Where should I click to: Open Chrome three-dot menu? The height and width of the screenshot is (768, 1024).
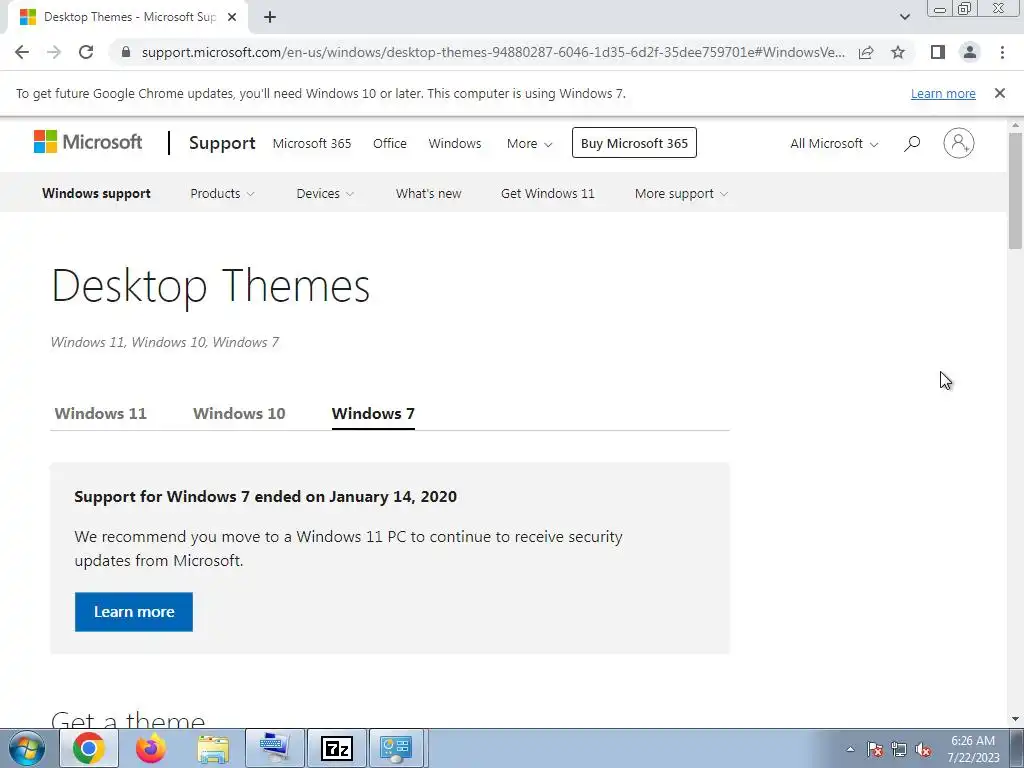click(x=1002, y=52)
